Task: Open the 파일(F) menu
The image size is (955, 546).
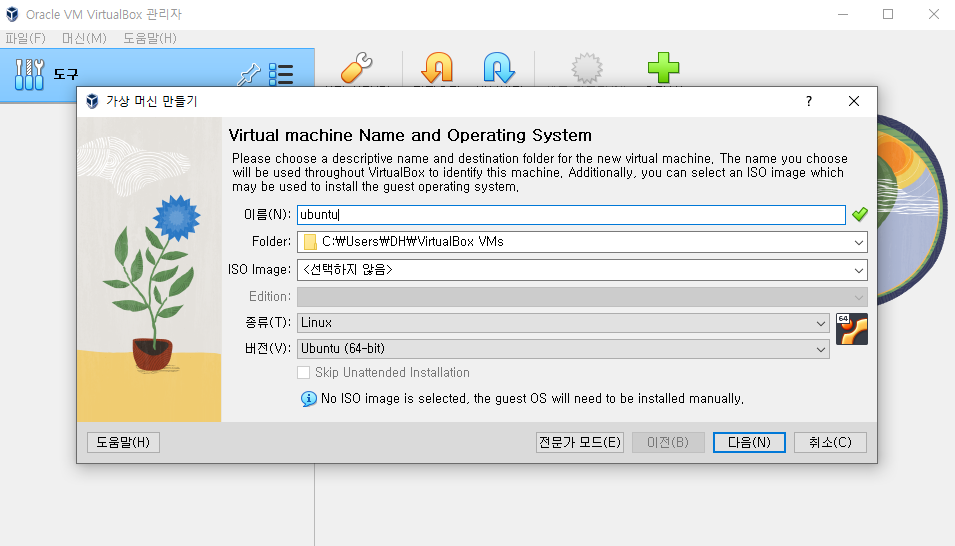Action: (26, 38)
